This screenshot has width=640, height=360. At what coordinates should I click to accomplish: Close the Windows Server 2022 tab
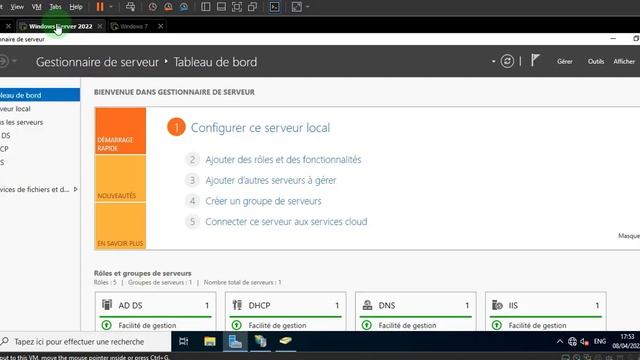click(x=100, y=26)
